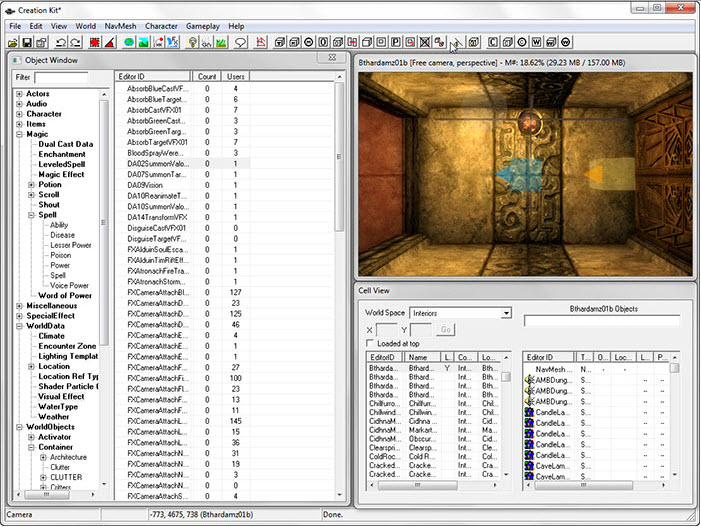Image resolution: width=701 pixels, height=527 pixels.
Task: Expand the Actors tree node
Action: pyautogui.click(x=19, y=94)
